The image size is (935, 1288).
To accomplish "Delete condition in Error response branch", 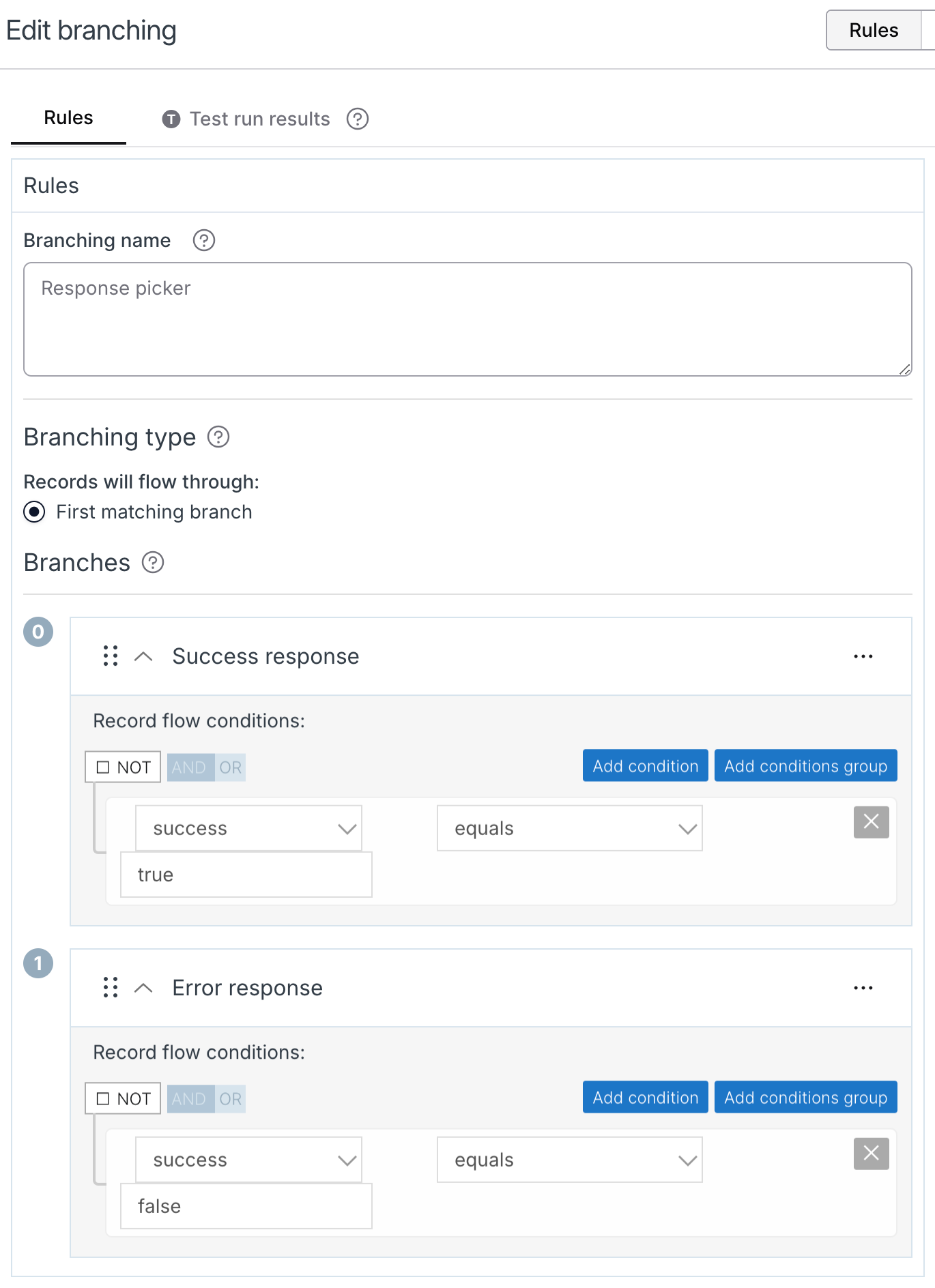I will pyautogui.click(x=872, y=1154).
